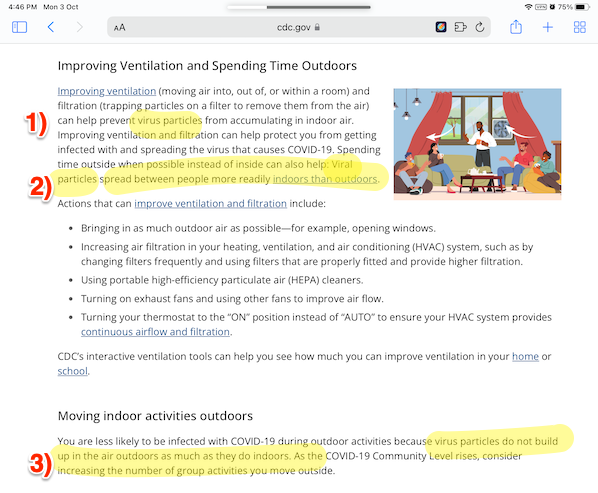Tap the battery indicator in status bar
The image size is (598, 493).
582,7
